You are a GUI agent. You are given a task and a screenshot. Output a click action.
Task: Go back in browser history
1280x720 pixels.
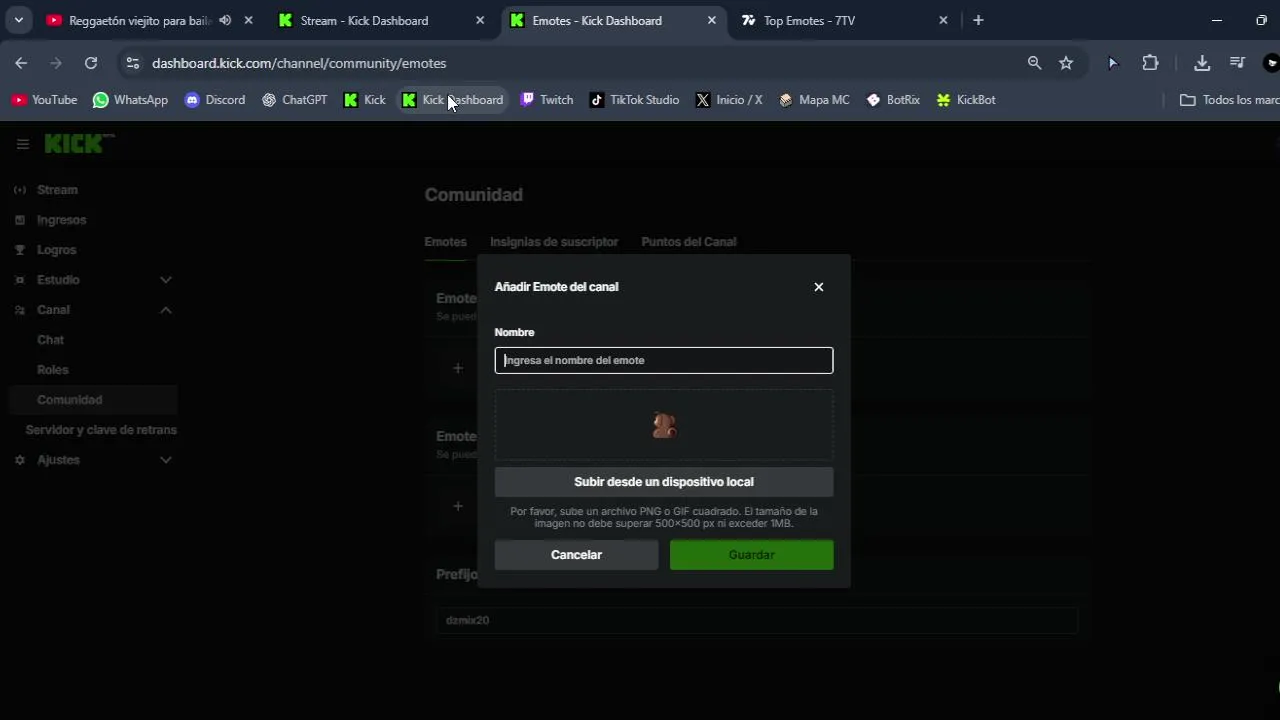21,63
